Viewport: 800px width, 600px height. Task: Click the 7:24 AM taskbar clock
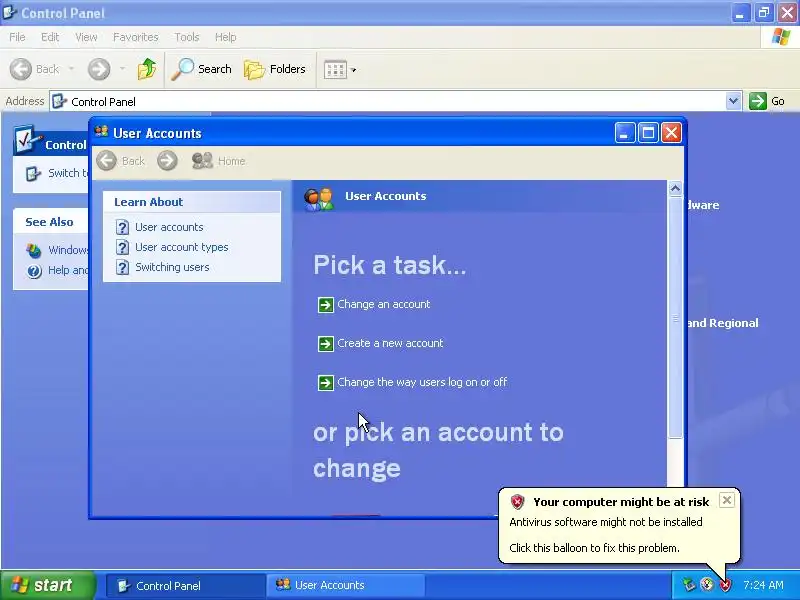[763, 585]
